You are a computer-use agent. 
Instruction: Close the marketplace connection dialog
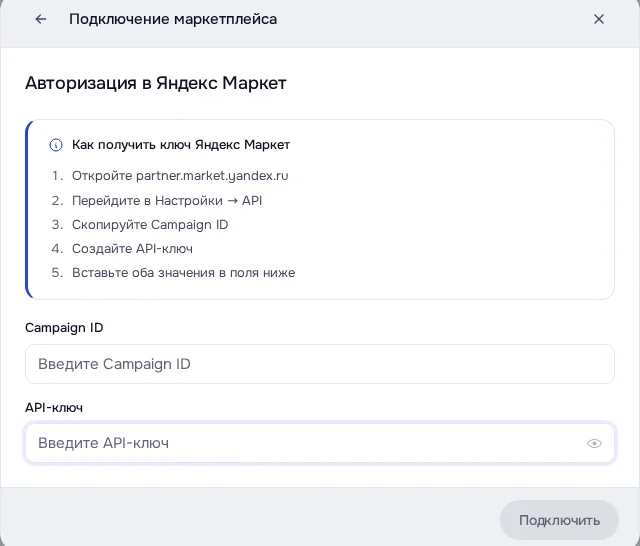click(x=598, y=19)
